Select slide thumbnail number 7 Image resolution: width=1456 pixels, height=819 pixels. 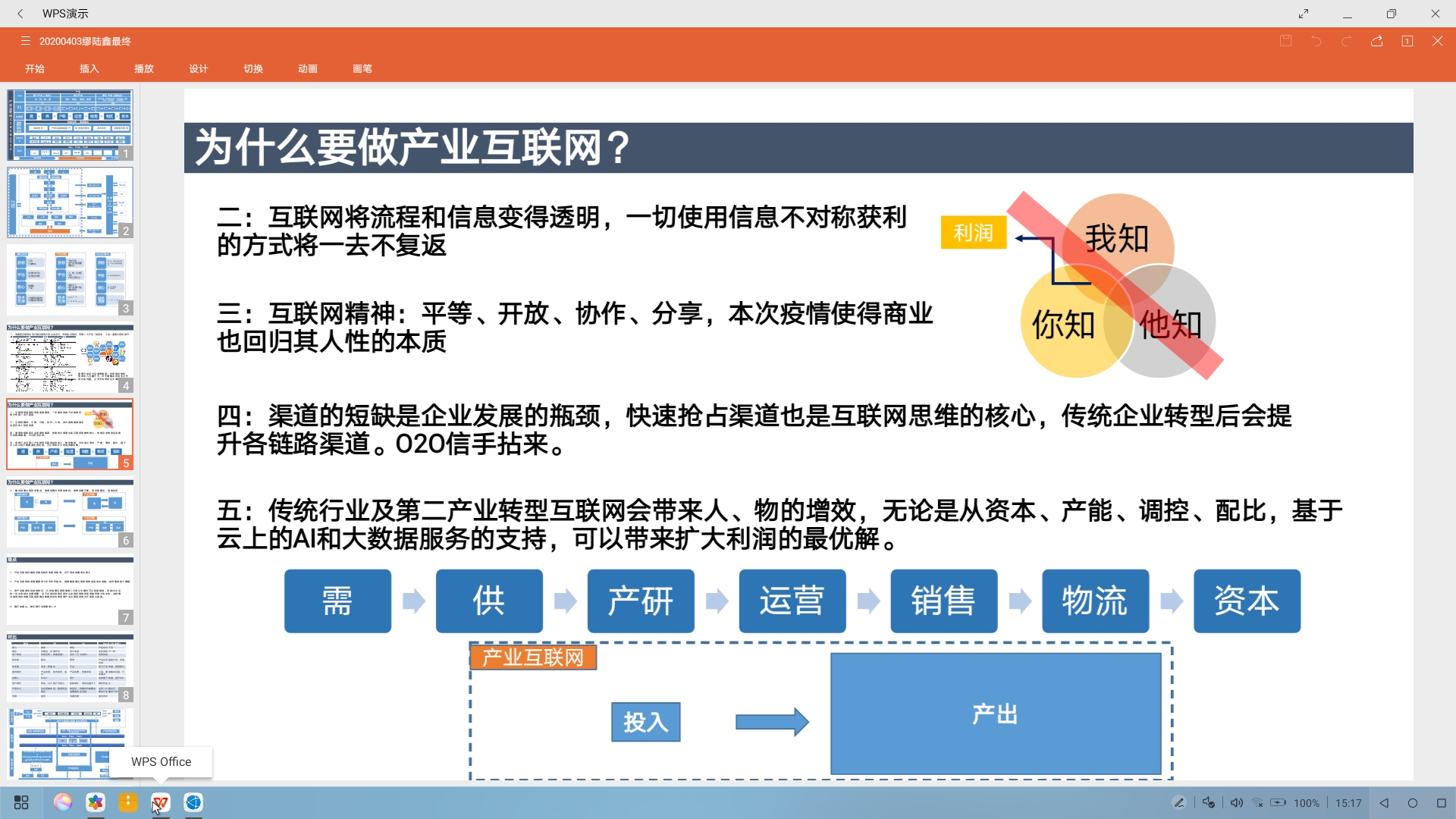click(x=70, y=590)
